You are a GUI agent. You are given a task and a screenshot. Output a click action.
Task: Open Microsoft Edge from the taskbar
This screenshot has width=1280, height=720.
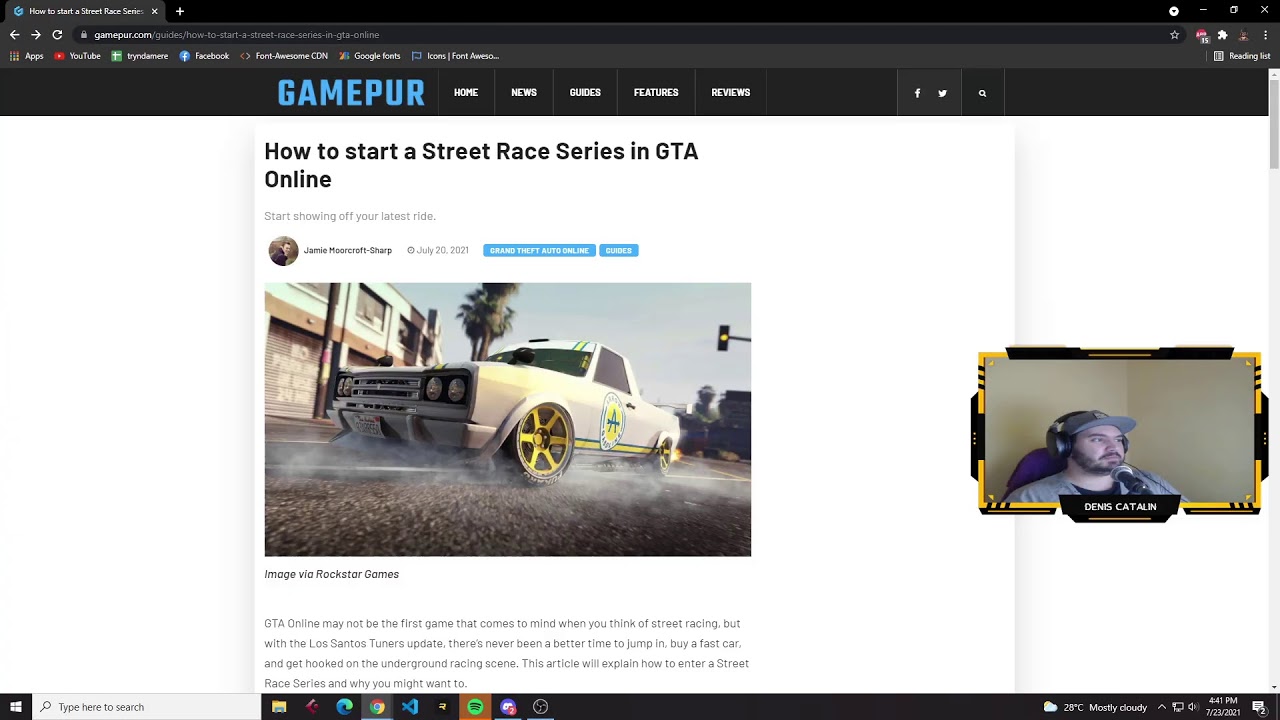coord(344,707)
